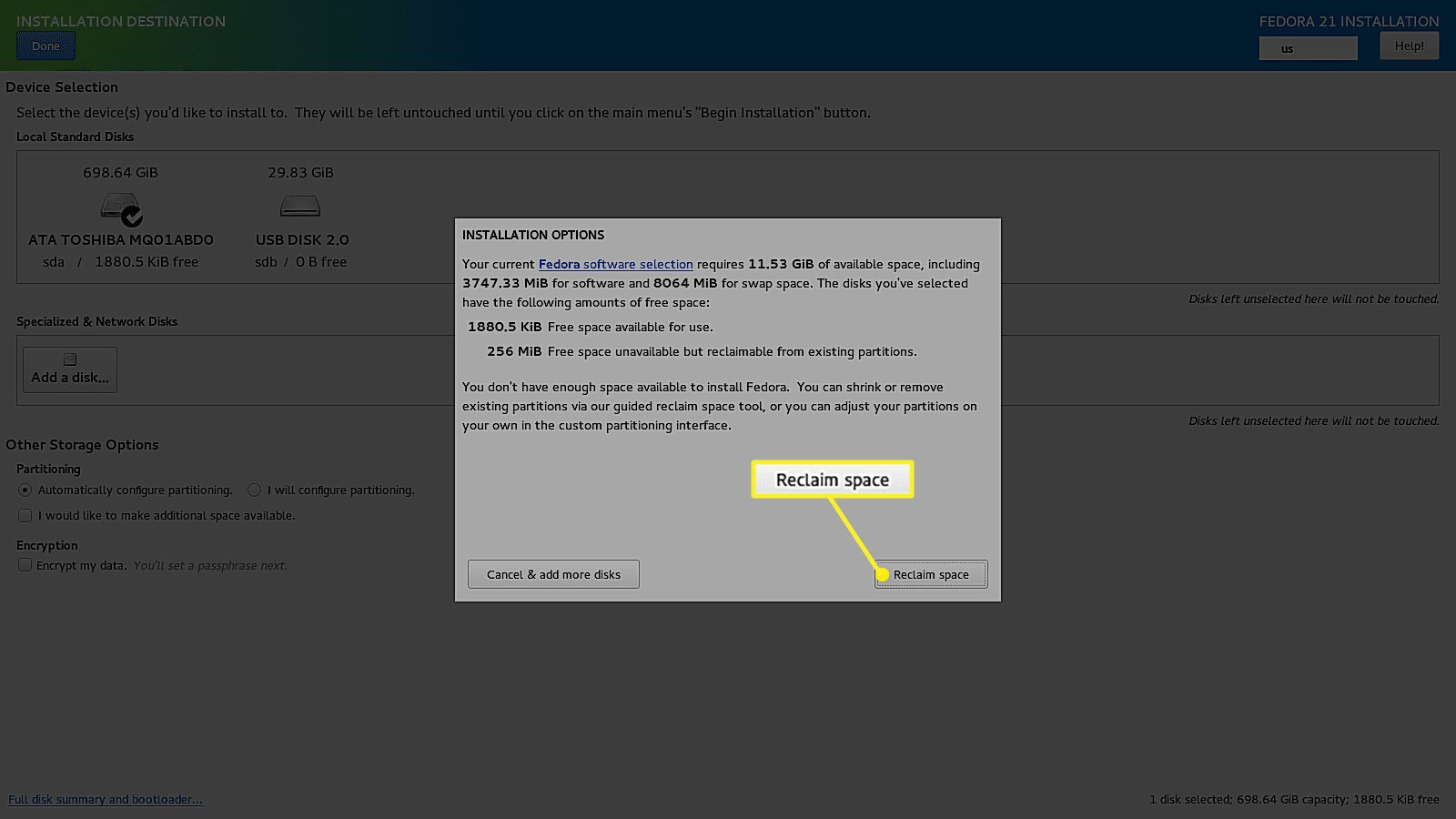Screen dimensions: 1456x819
Task: Click the INSTALLATION OPTIONS dialog title
Action: 533,235
